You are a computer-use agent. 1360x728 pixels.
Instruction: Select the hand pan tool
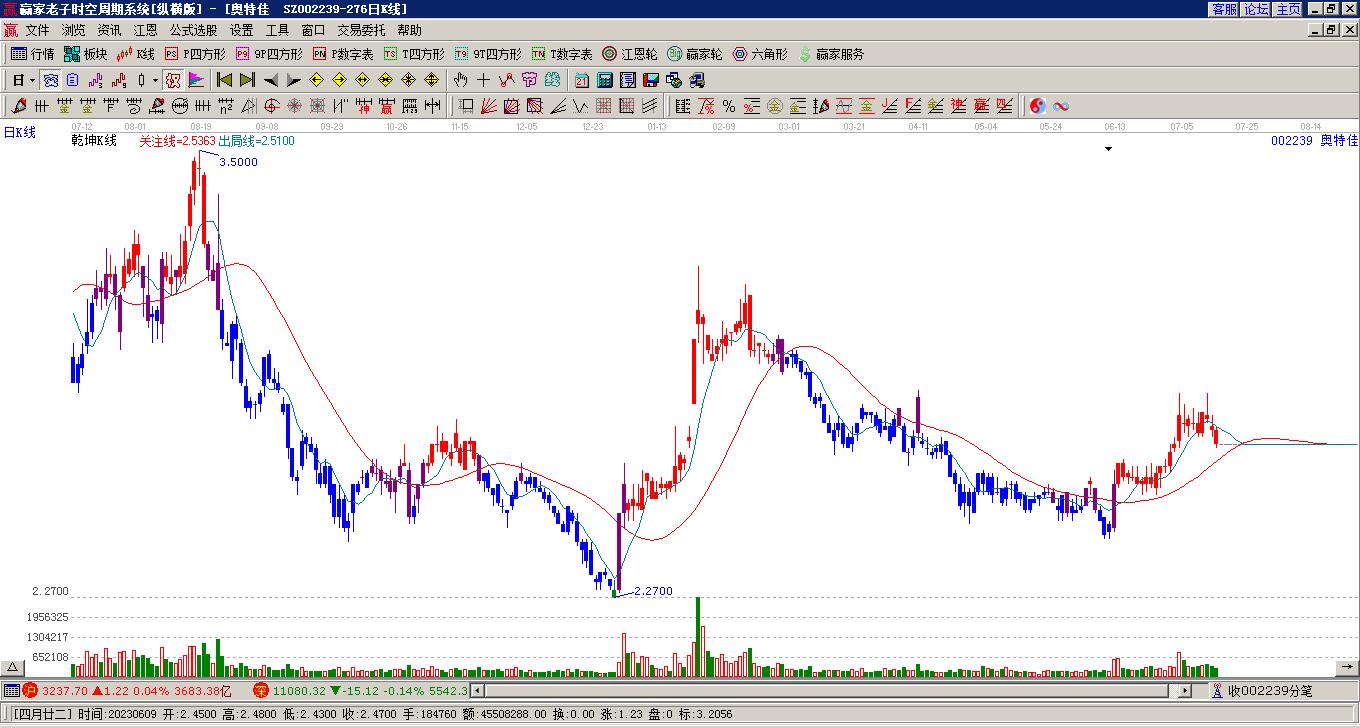click(460, 80)
